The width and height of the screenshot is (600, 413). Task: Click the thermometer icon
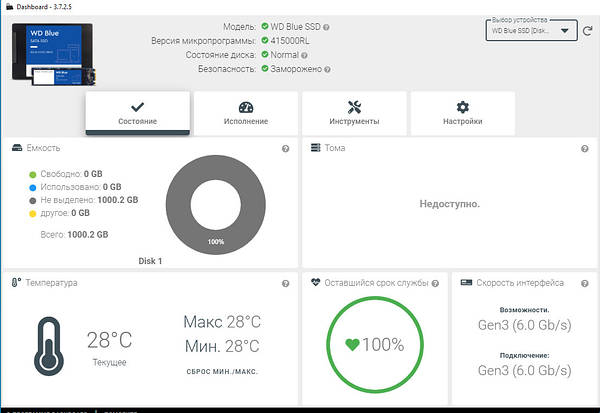pos(49,346)
